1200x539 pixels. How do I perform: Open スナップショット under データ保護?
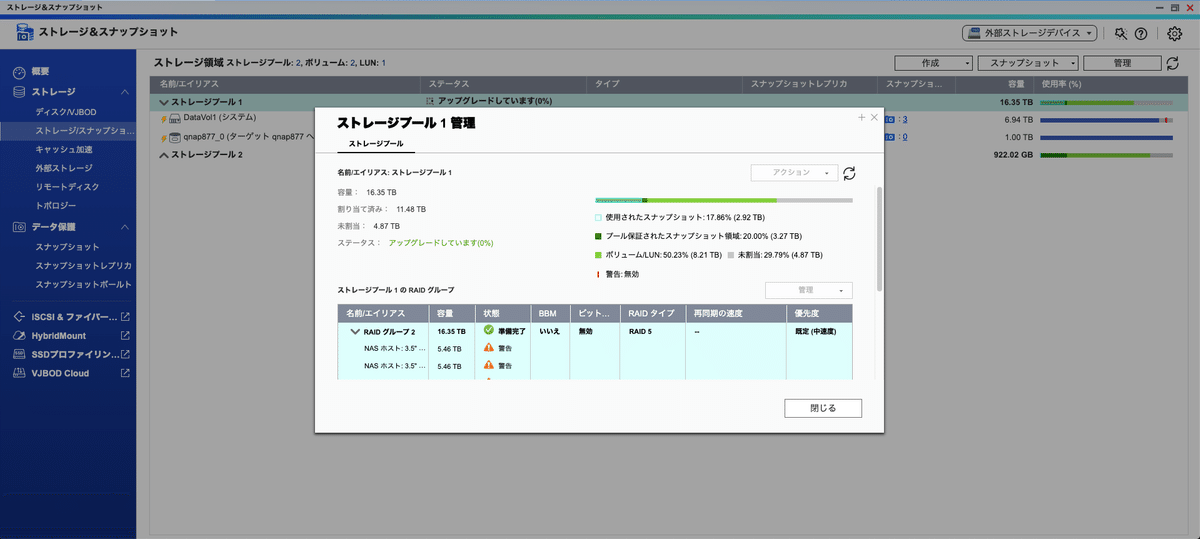coord(68,246)
